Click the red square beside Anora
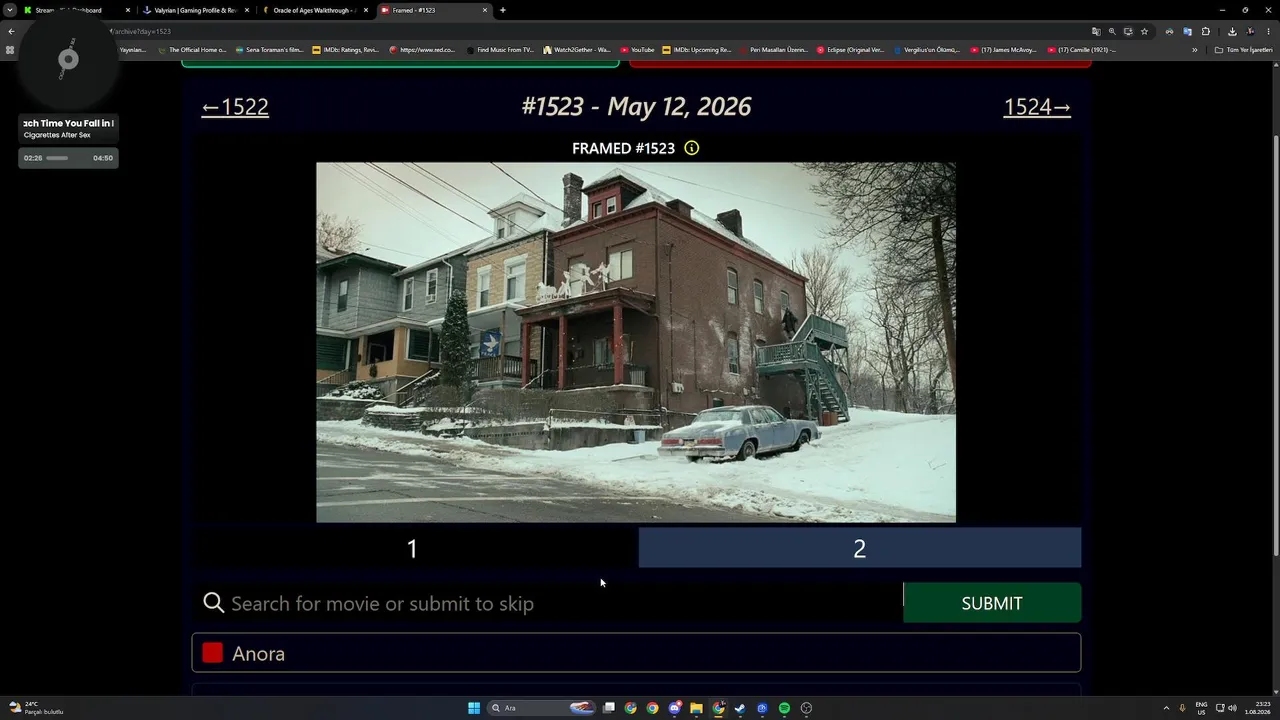The image size is (1280, 720). click(x=212, y=653)
